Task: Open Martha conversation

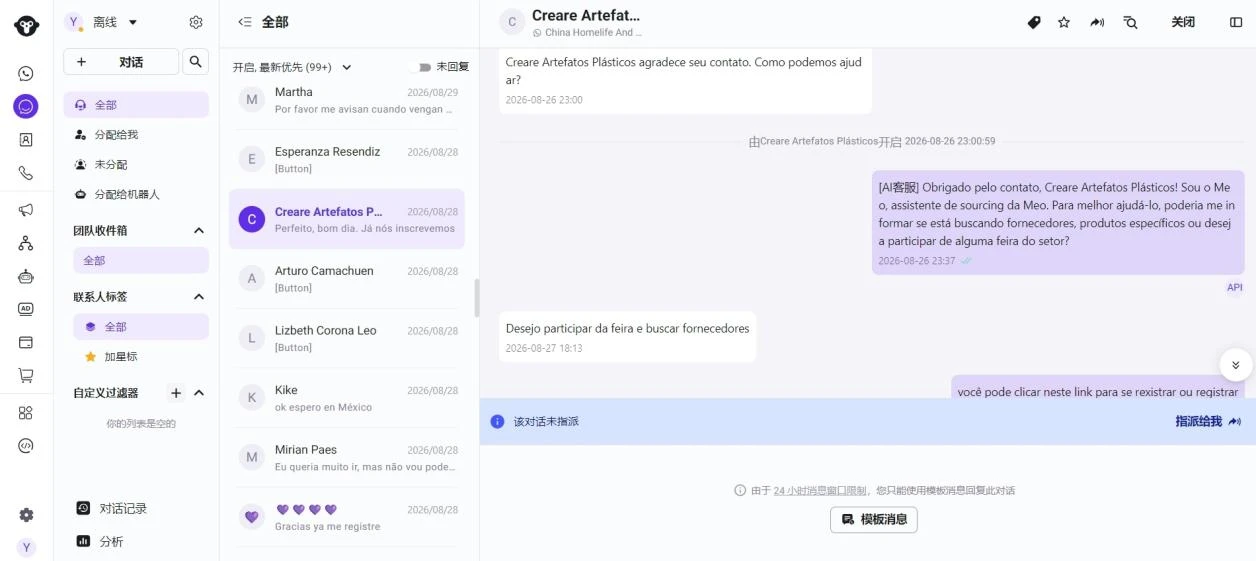Action: pos(347,100)
